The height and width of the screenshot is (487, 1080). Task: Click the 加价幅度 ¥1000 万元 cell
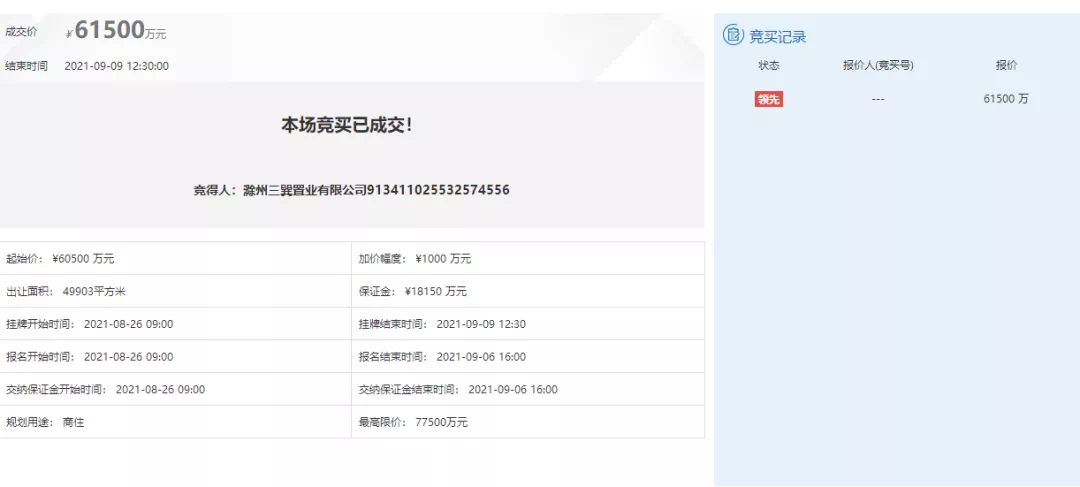tap(415, 259)
